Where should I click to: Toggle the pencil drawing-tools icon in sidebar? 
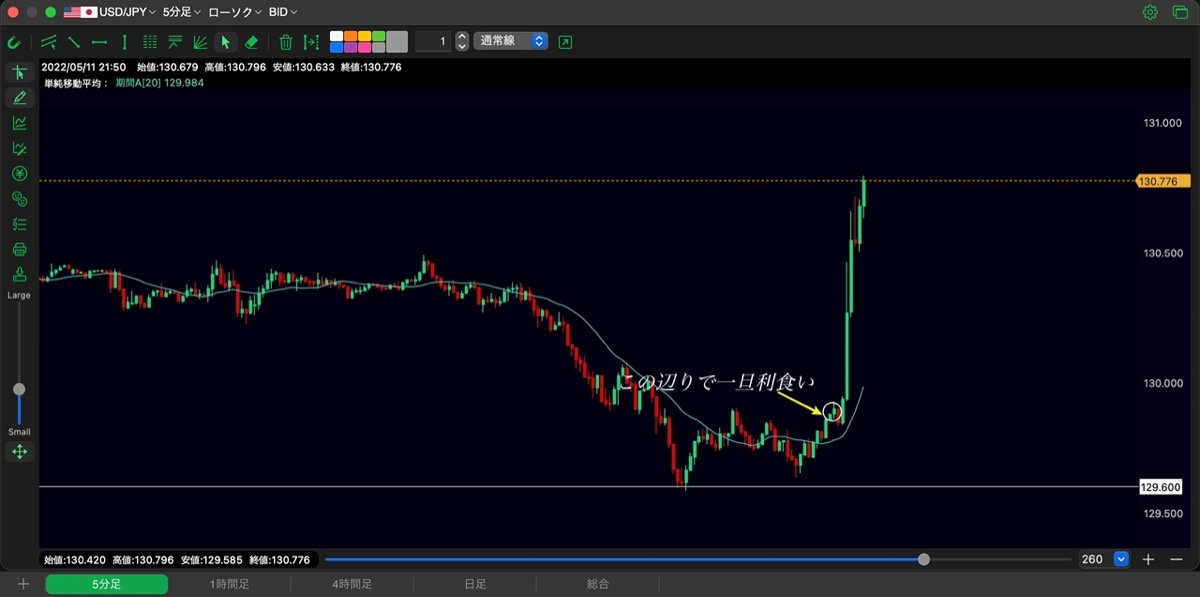pos(19,98)
